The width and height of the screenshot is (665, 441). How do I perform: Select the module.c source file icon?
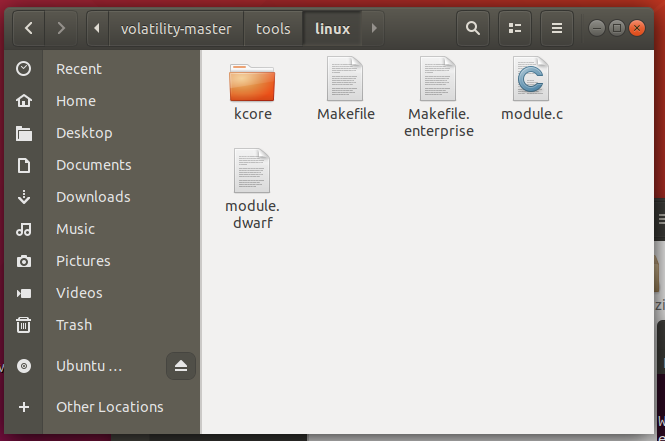tap(531, 79)
